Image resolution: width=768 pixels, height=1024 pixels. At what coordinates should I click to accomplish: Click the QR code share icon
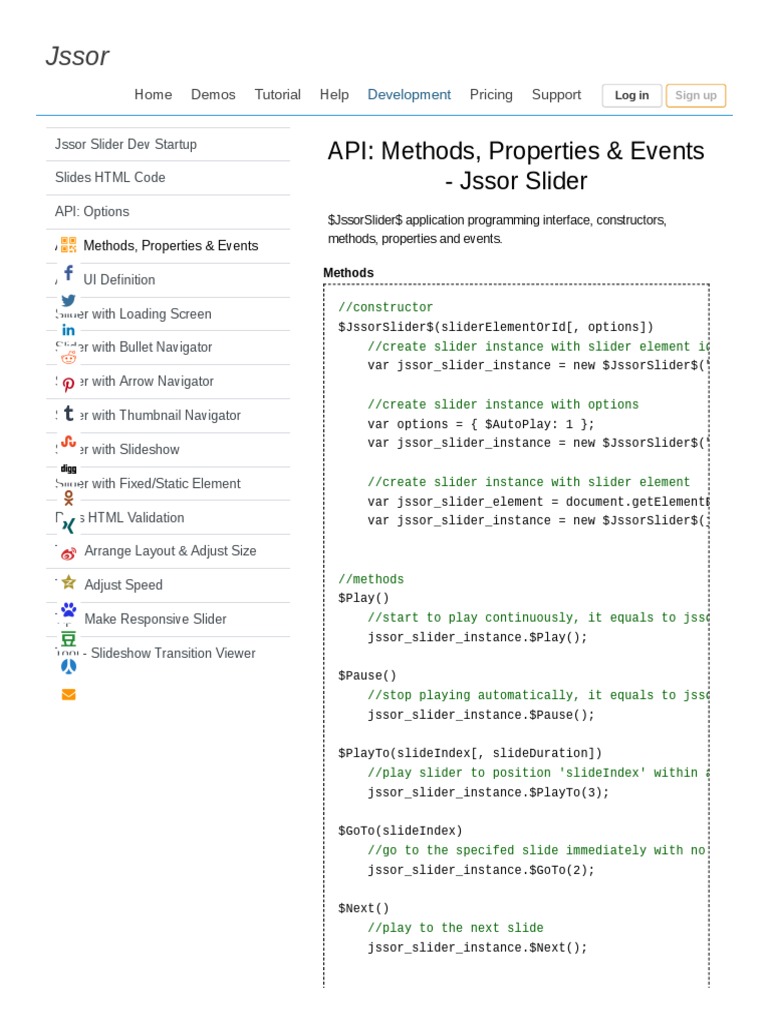(x=68, y=245)
